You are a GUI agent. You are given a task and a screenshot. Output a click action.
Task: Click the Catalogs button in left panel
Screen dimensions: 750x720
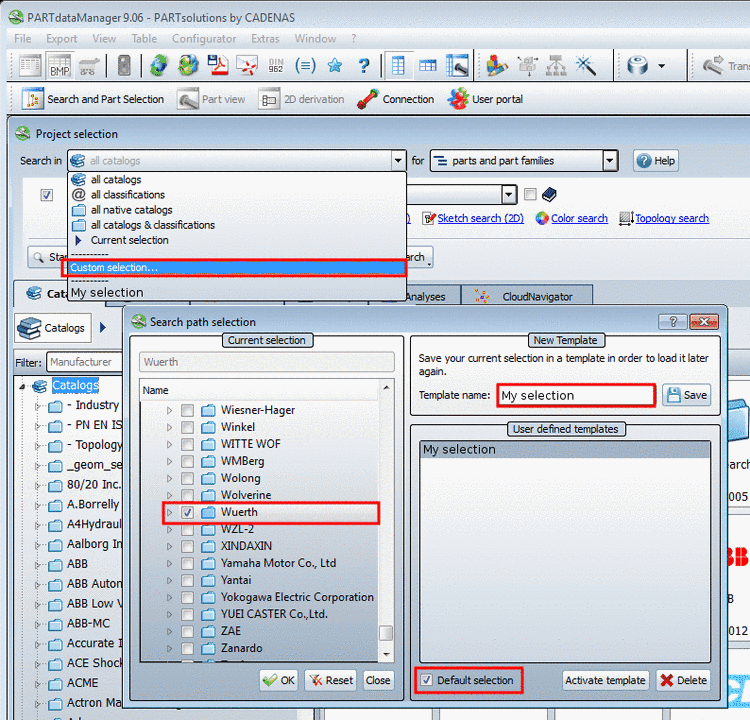[53, 328]
